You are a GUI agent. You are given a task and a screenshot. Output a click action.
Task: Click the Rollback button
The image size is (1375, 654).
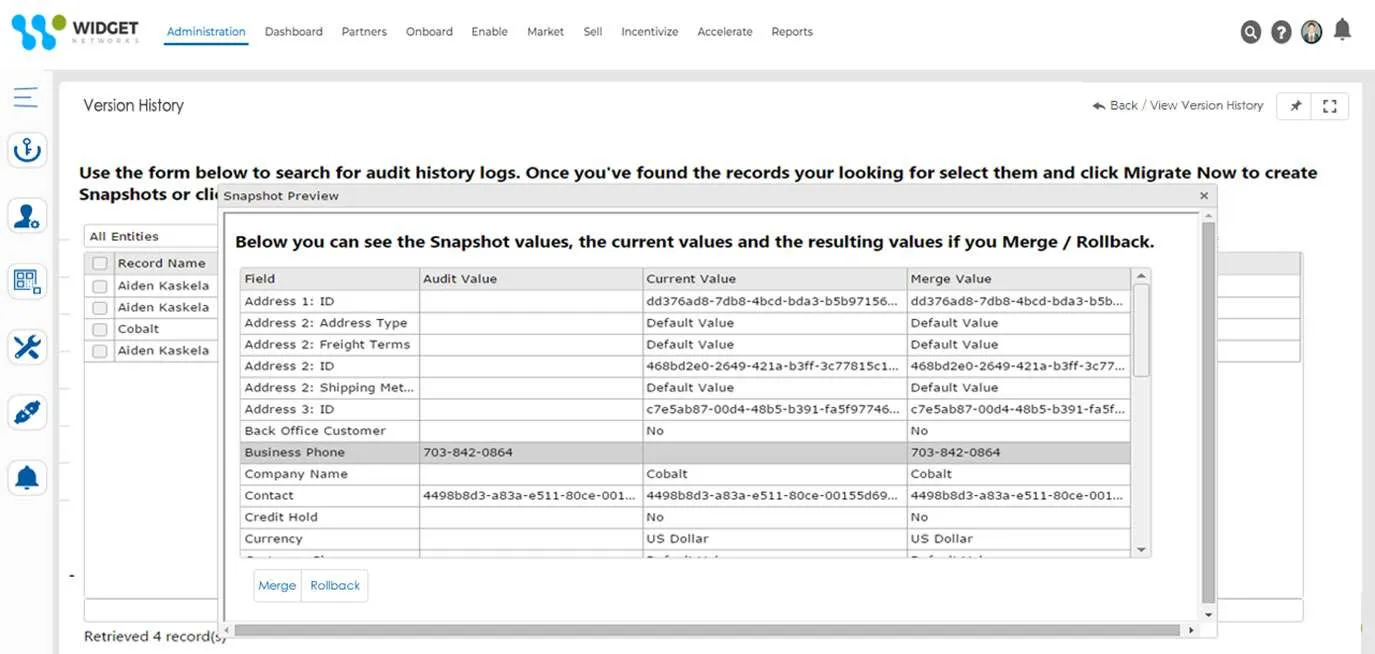click(x=335, y=586)
